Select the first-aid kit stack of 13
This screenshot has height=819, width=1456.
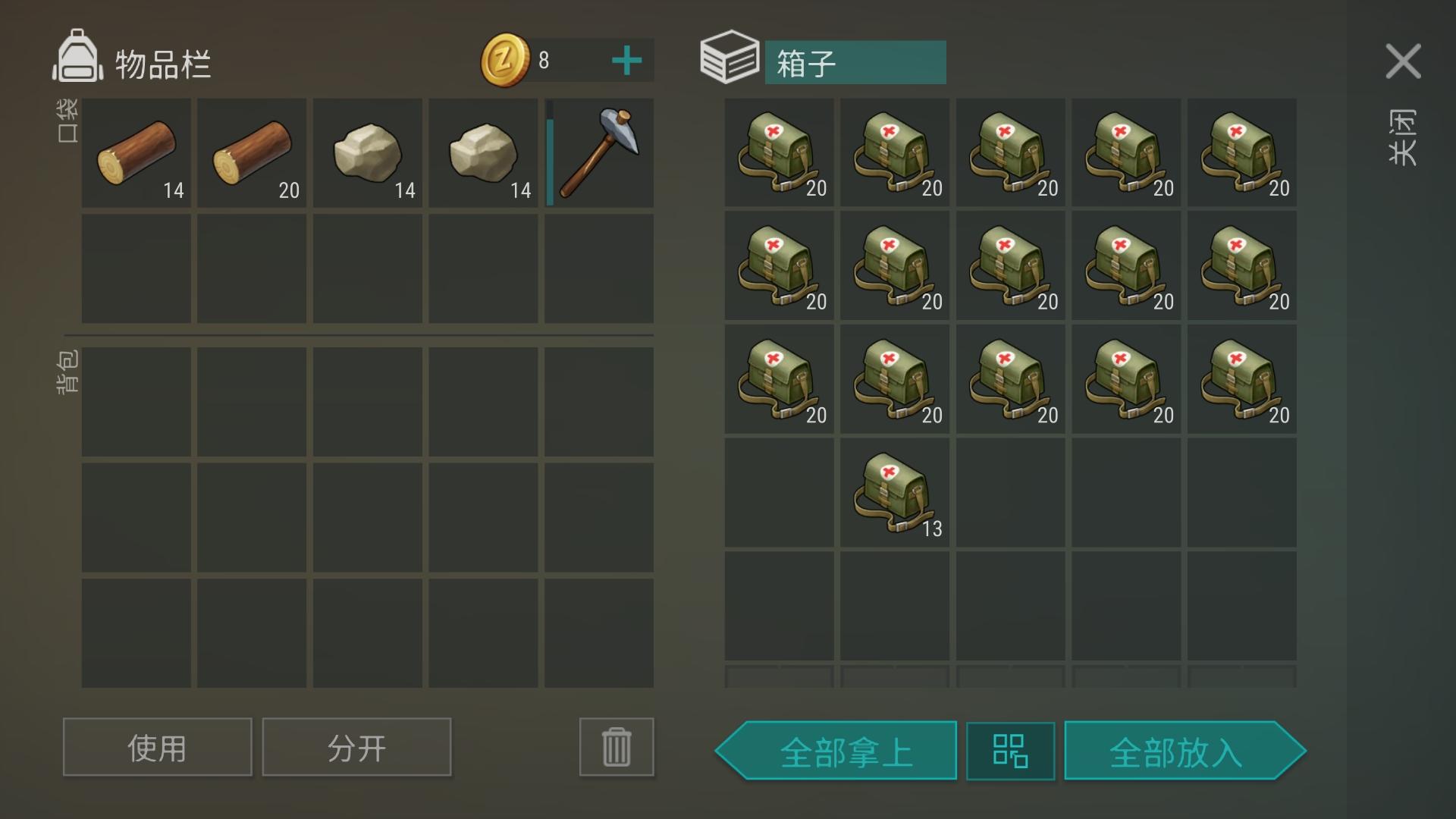click(x=895, y=493)
